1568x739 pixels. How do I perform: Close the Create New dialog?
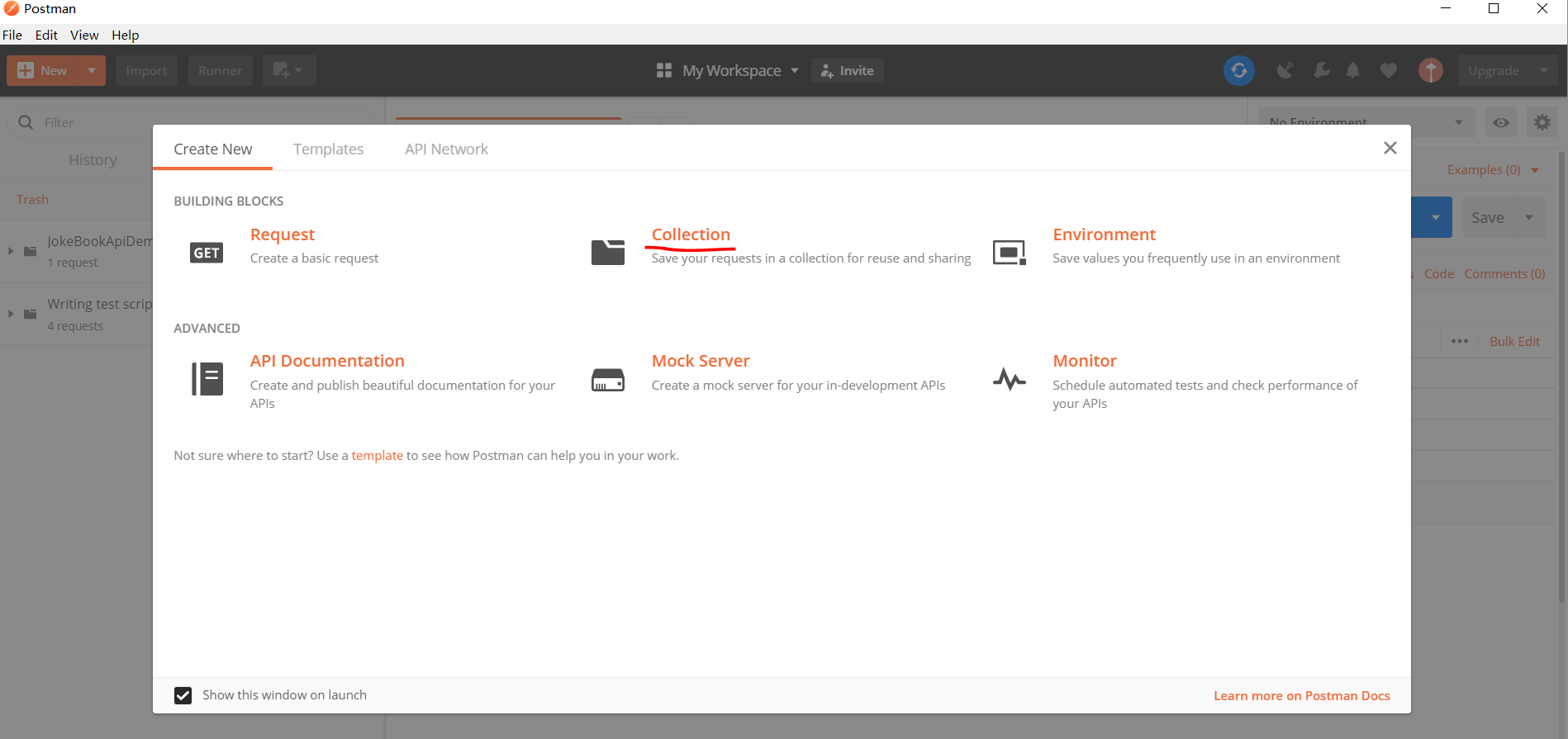click(x=1390, y=148)
